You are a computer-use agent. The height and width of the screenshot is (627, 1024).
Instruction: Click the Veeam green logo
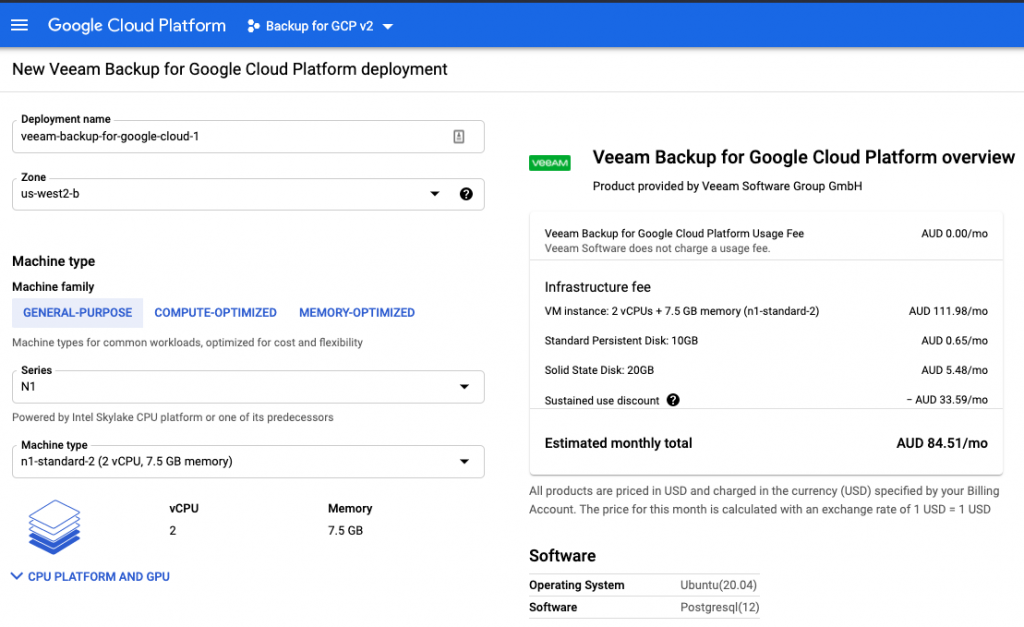(x=549, y=163)
